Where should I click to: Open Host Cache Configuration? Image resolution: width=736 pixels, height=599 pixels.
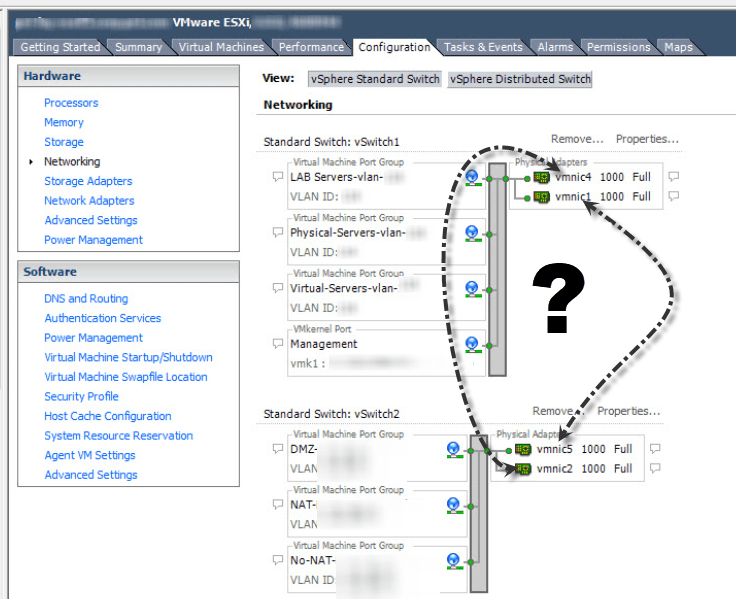107,416
